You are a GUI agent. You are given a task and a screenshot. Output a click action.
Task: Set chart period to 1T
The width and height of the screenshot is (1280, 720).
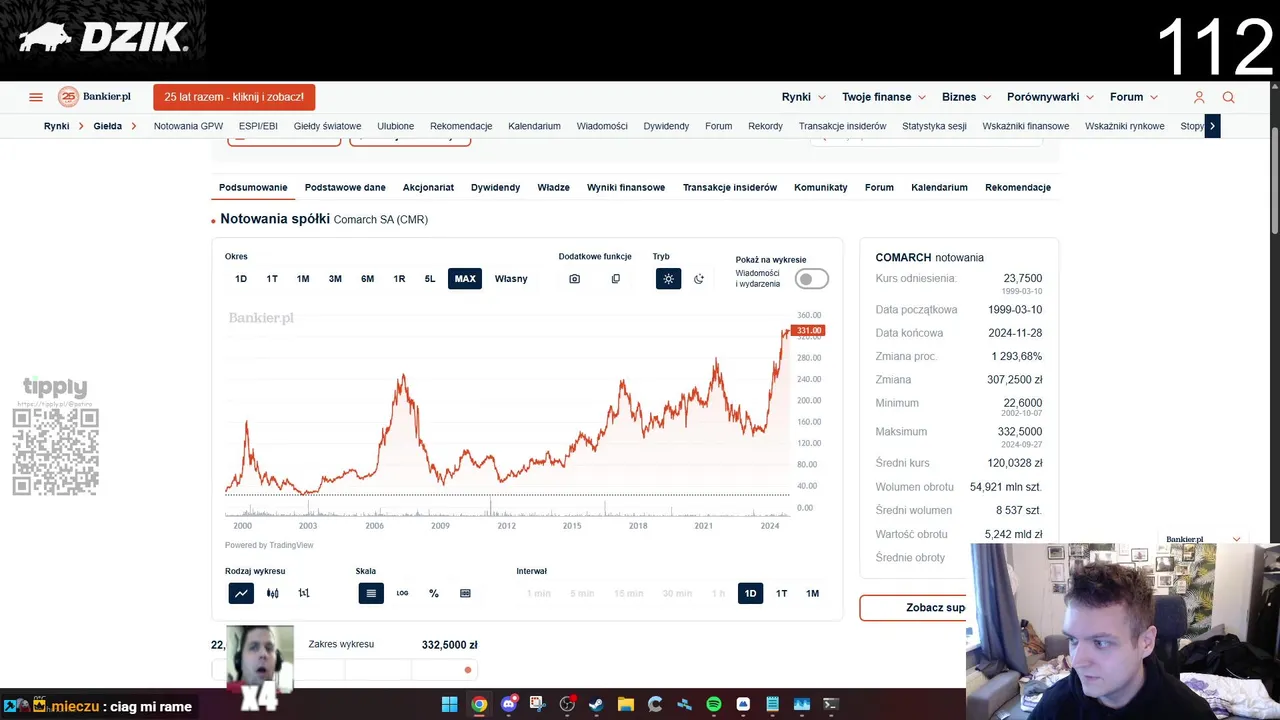pos(272,279)
